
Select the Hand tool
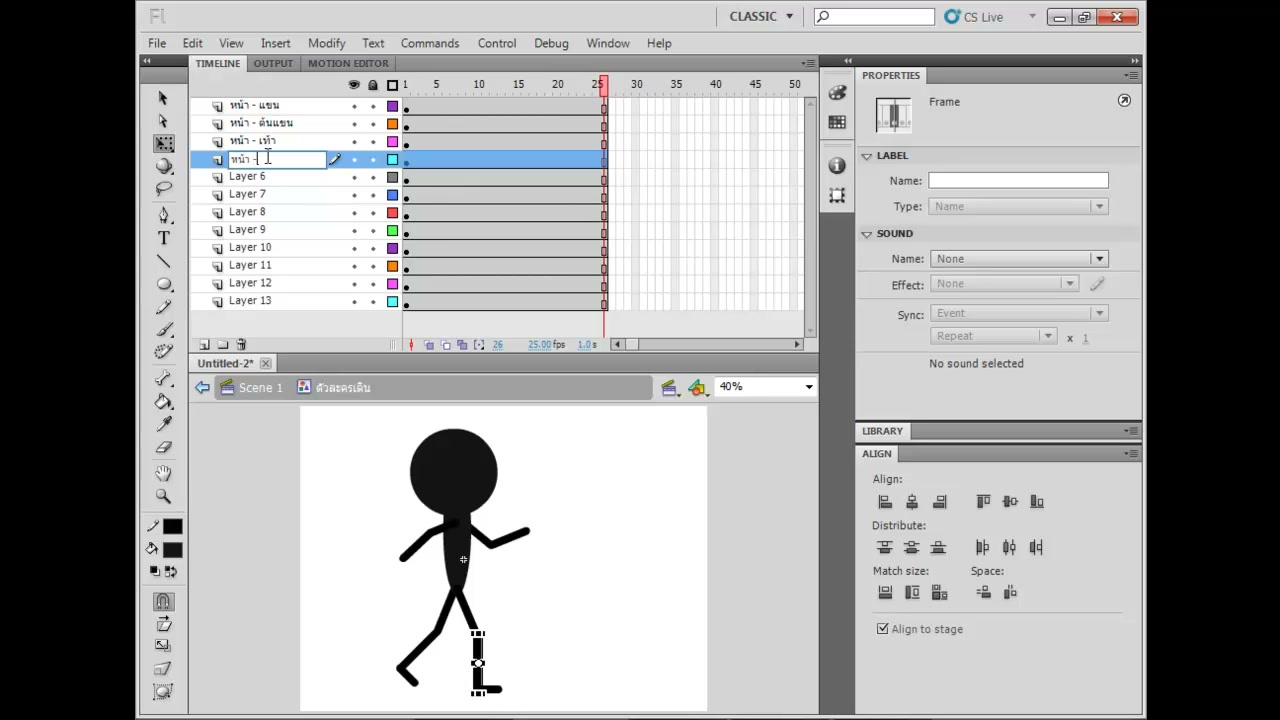pos(164,473)
